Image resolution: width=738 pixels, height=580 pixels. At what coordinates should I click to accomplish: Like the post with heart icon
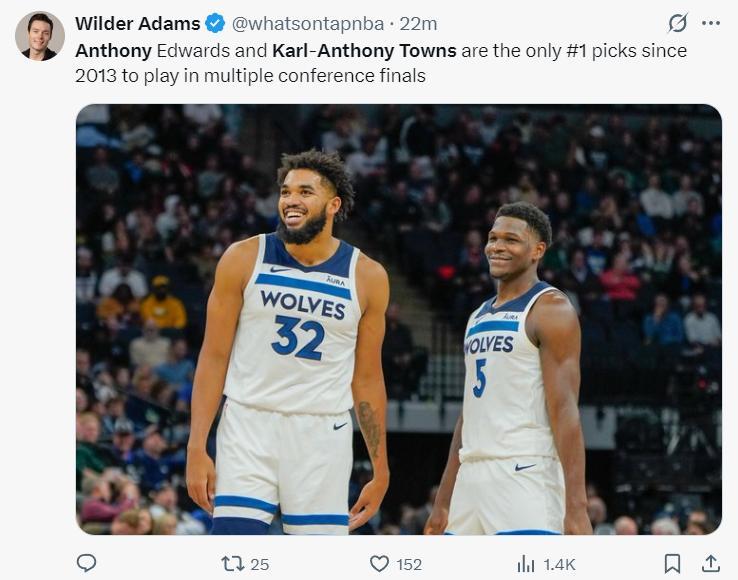[379, 563]
